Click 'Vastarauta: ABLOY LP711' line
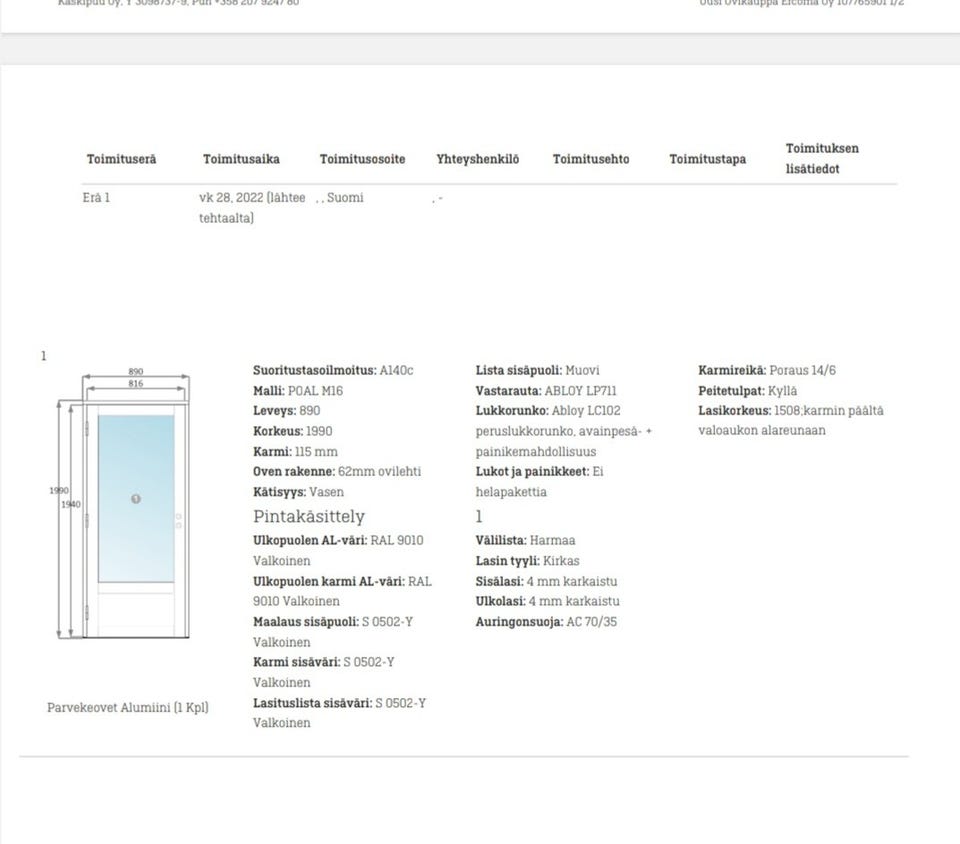960x844 pixels. (x=546, y=390)
